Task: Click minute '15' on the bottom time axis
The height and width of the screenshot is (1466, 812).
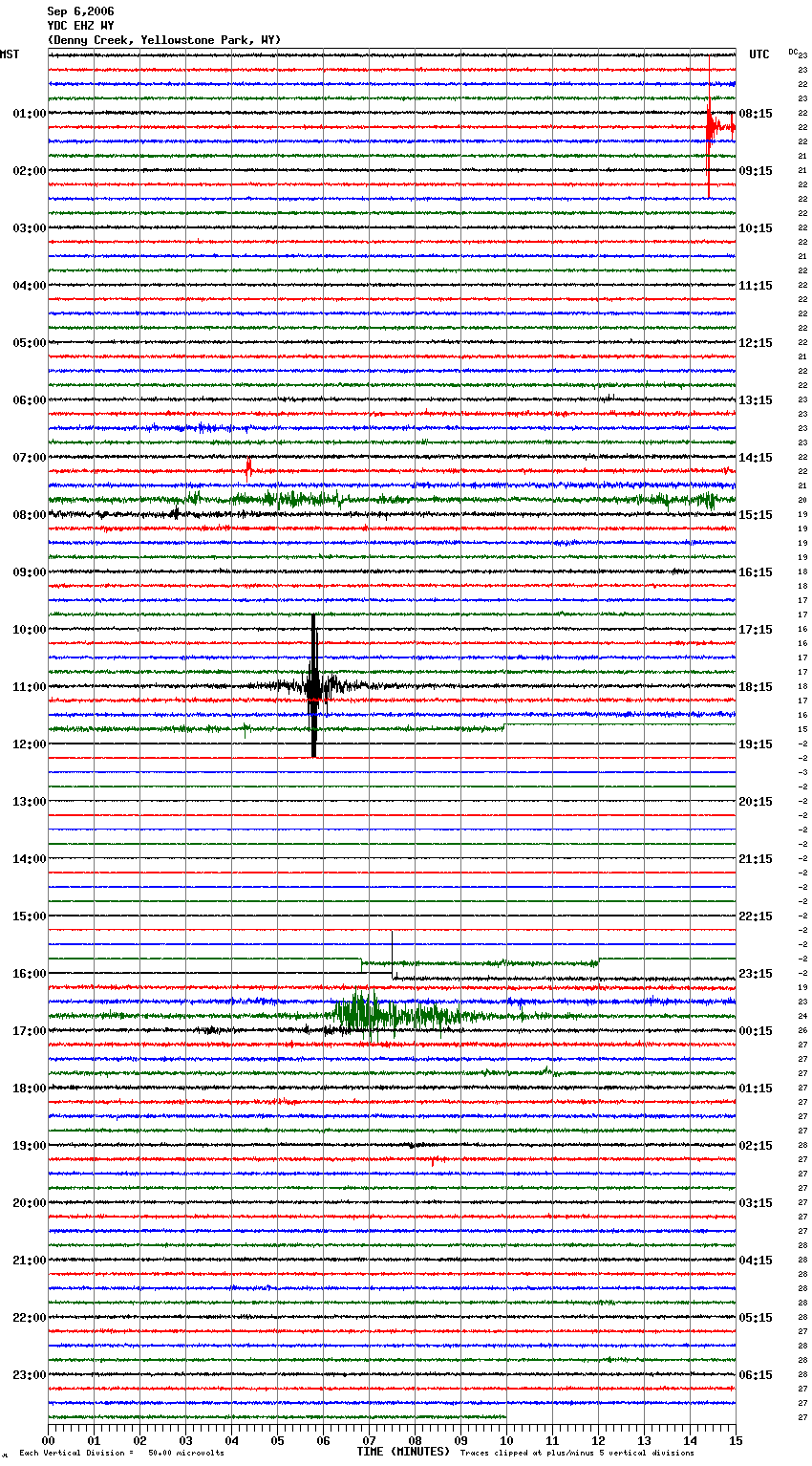Action: click(735, 1440)
